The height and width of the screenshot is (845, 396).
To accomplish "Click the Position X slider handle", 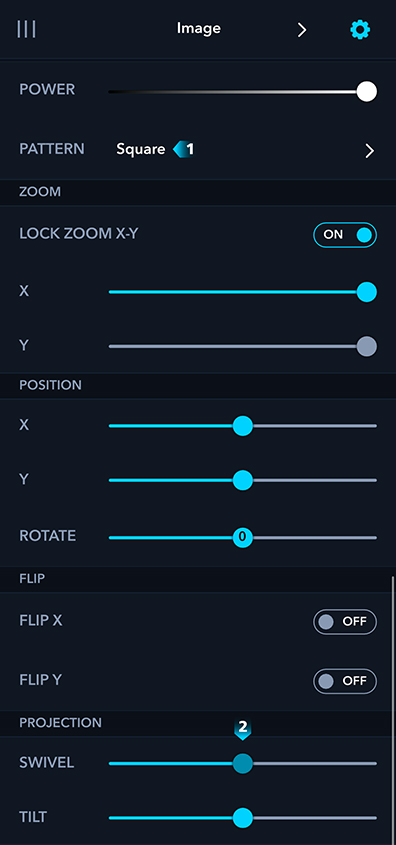I will coord(242,426).
